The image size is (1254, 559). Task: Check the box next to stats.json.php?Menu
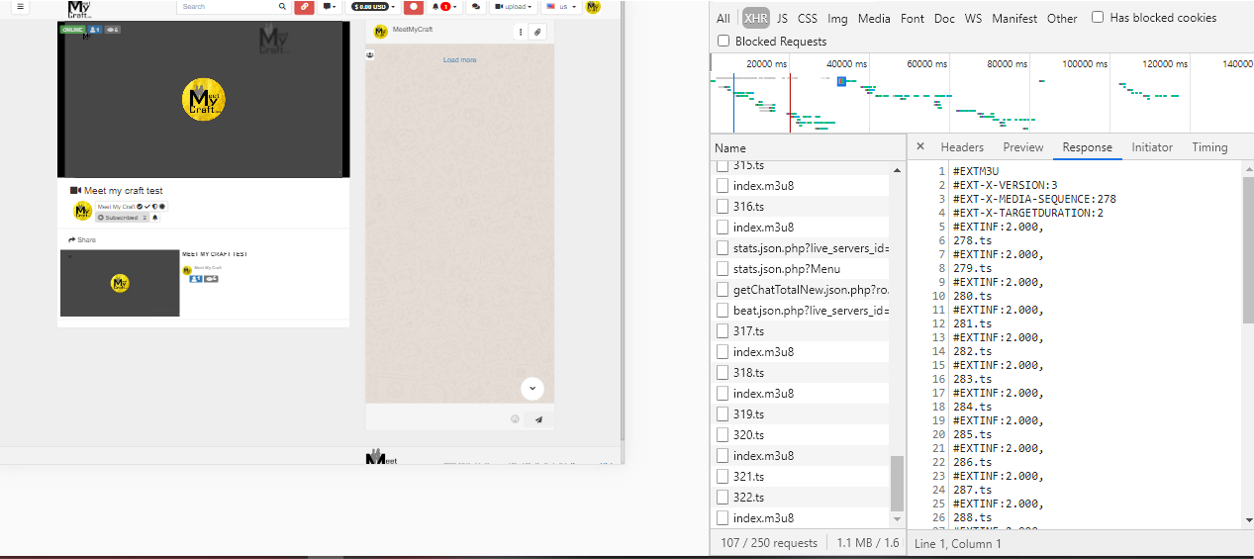click(723, 269)
